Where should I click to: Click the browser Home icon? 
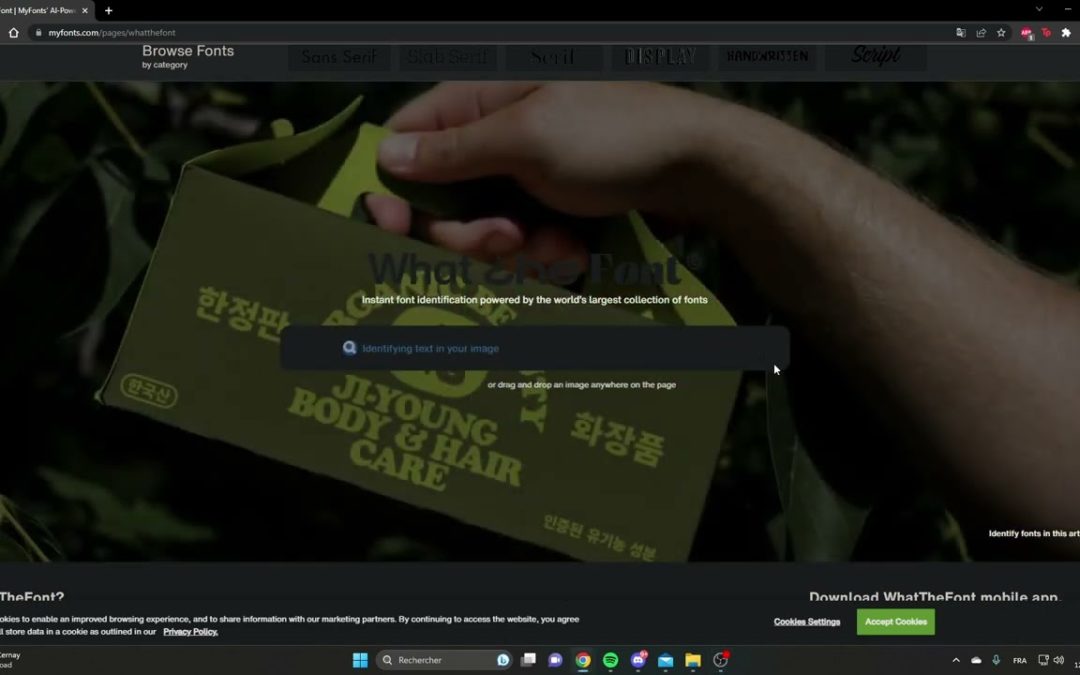(x=13, y=32)
